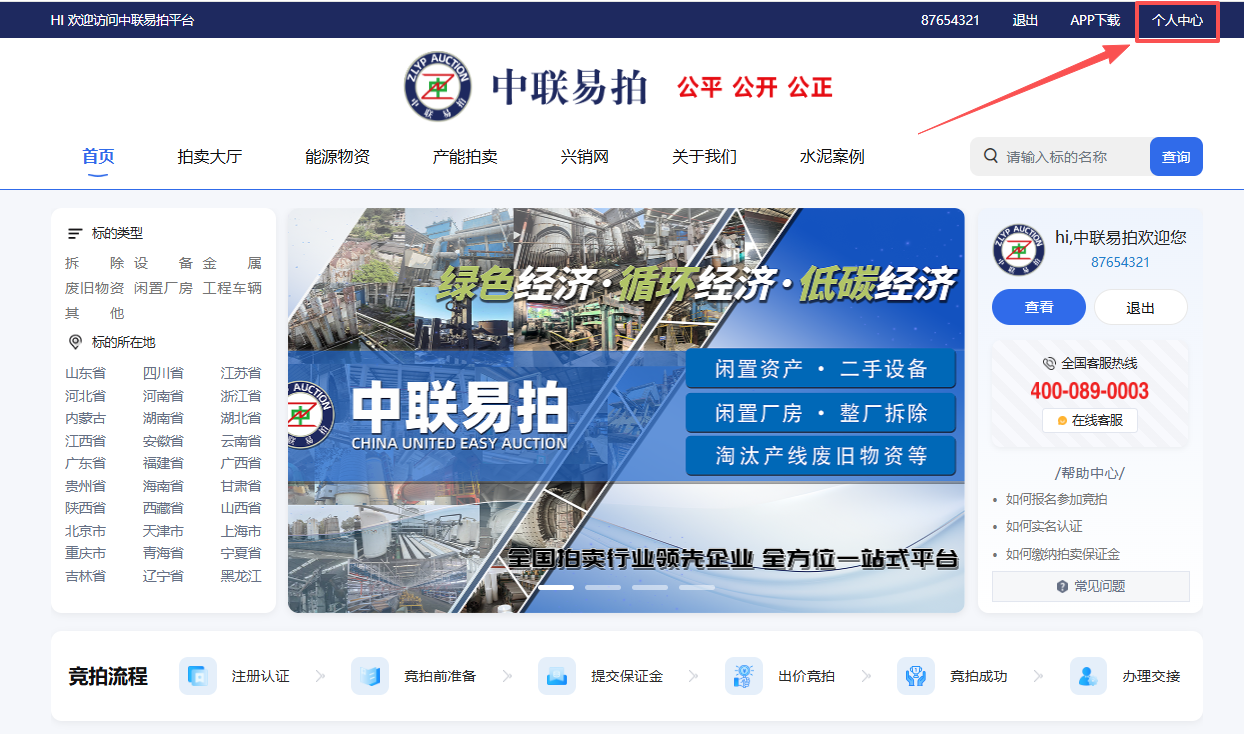Open 常见问题 button
Image resolution: width=1244 pixels, height=734 pixels.
1091,587
